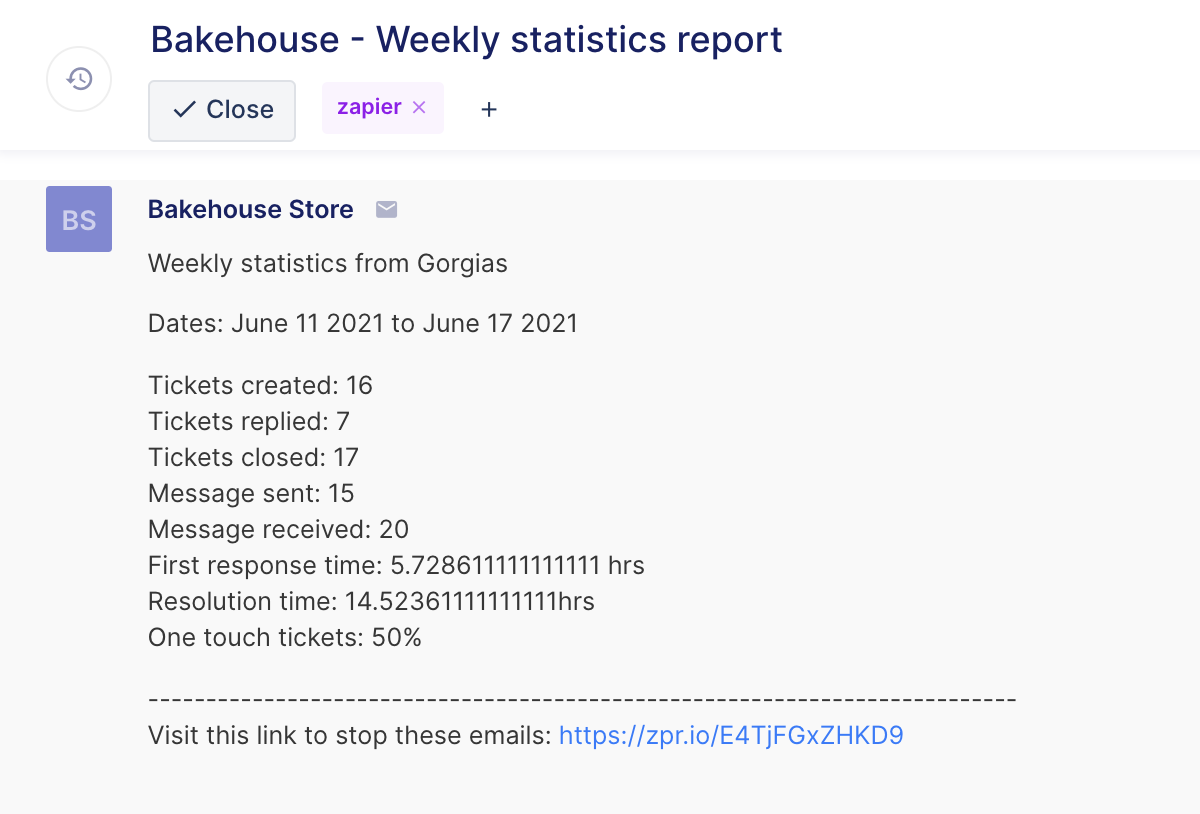Click the 'Message received: 20' line

pyautogui.click(x=279, y=529)
